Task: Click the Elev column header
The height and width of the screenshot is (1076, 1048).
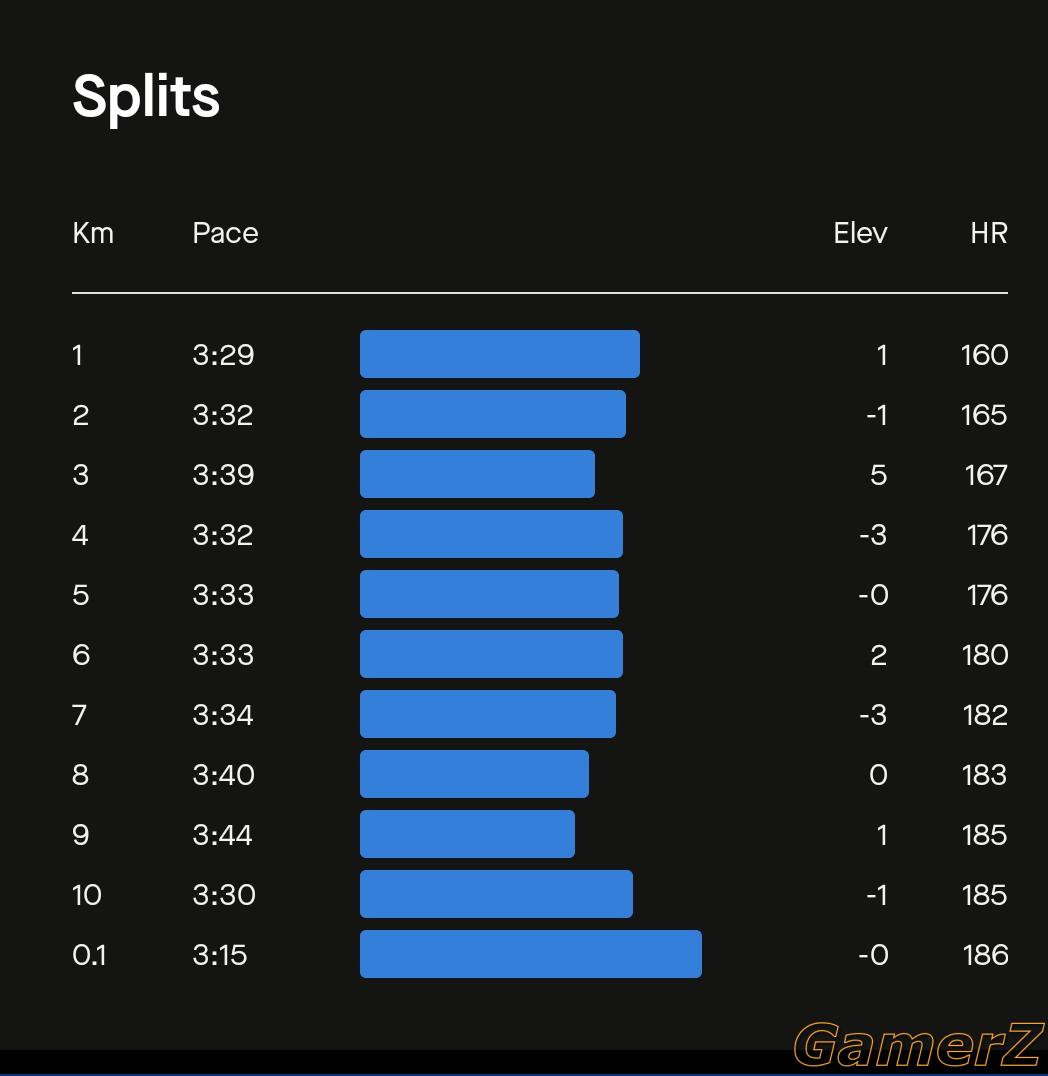Action: coord(860,233)
